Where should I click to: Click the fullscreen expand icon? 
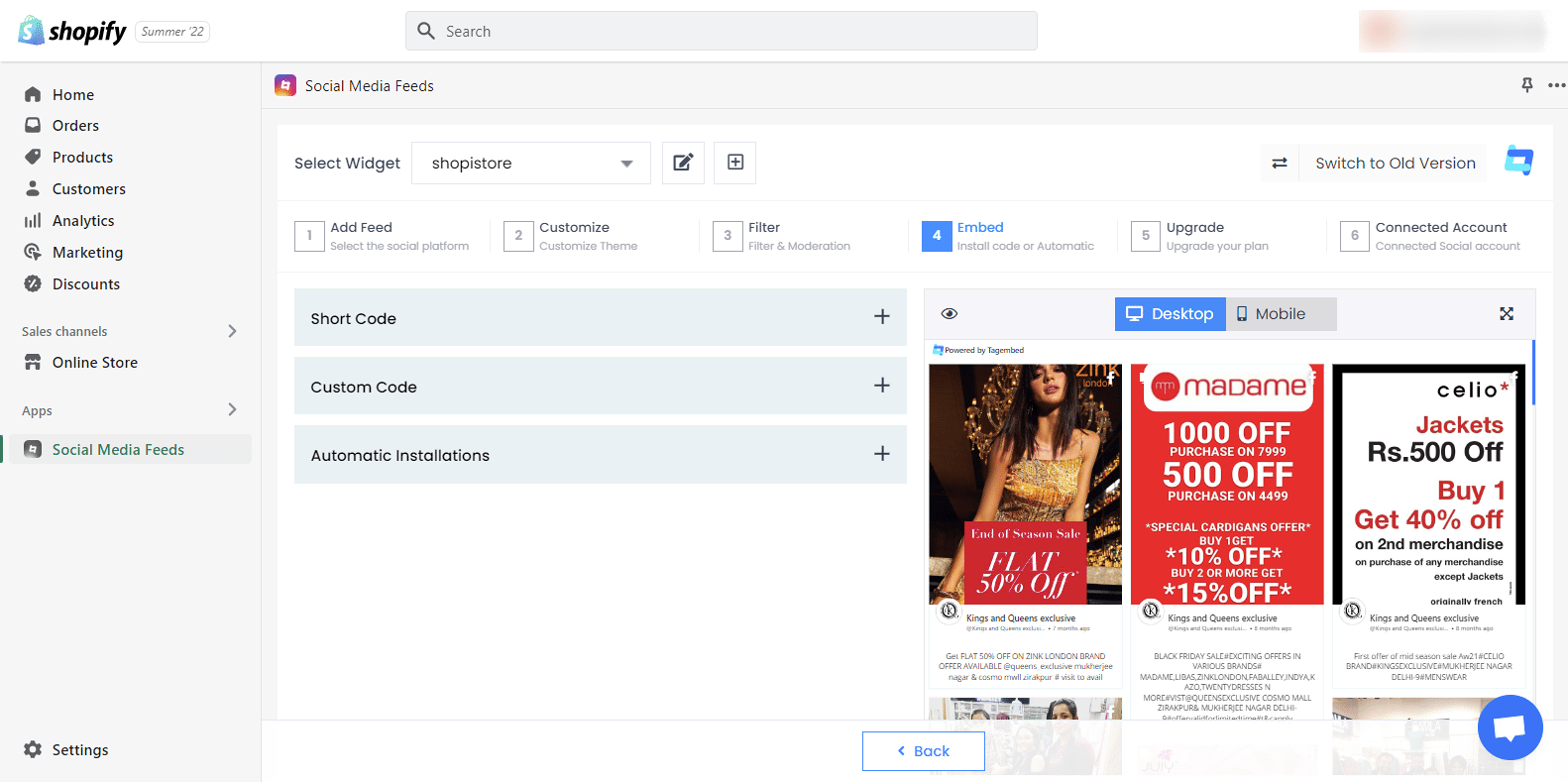pyautogui.click(x=1507, y=314)
